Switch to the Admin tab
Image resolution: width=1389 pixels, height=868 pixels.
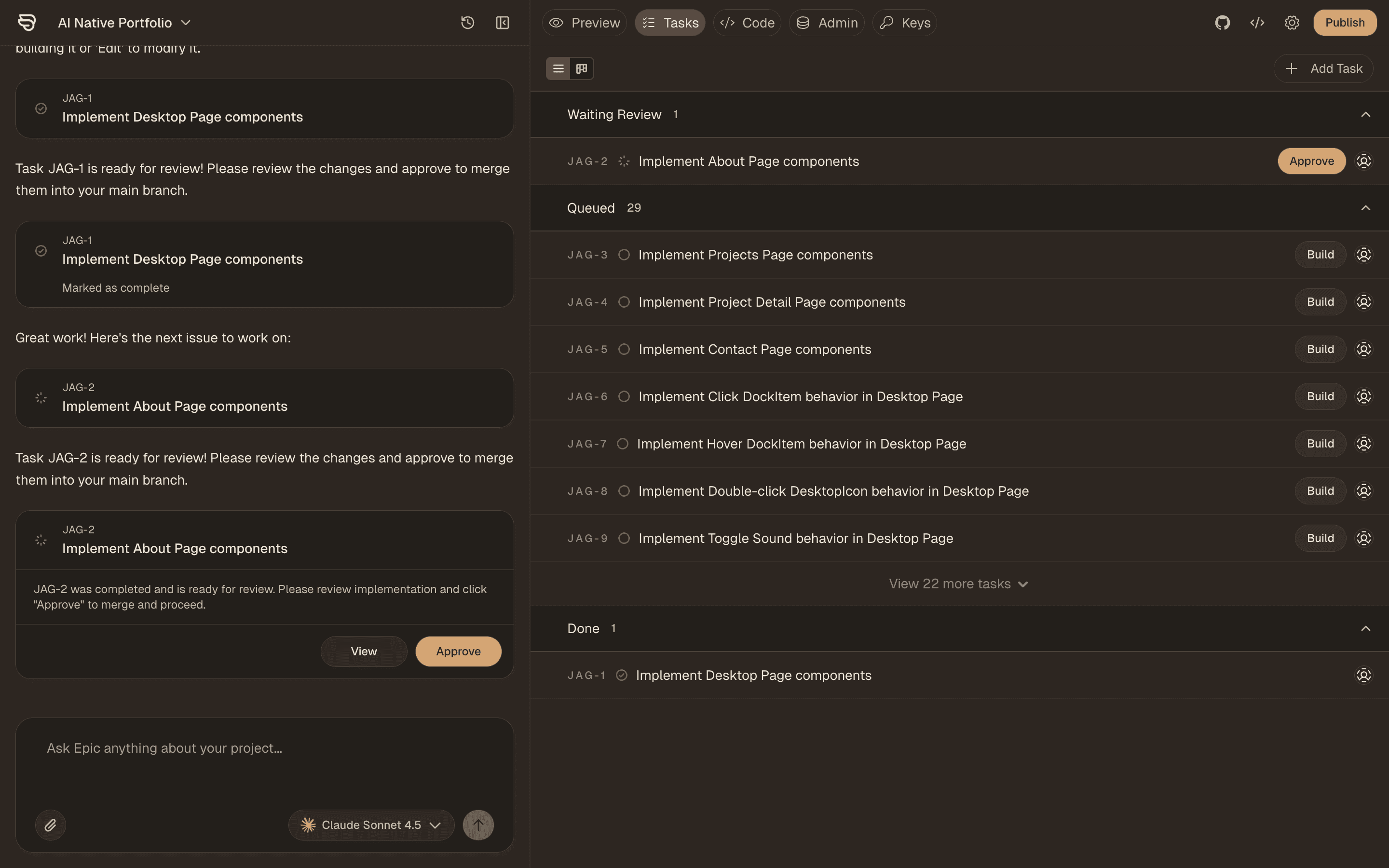point(827,22)
